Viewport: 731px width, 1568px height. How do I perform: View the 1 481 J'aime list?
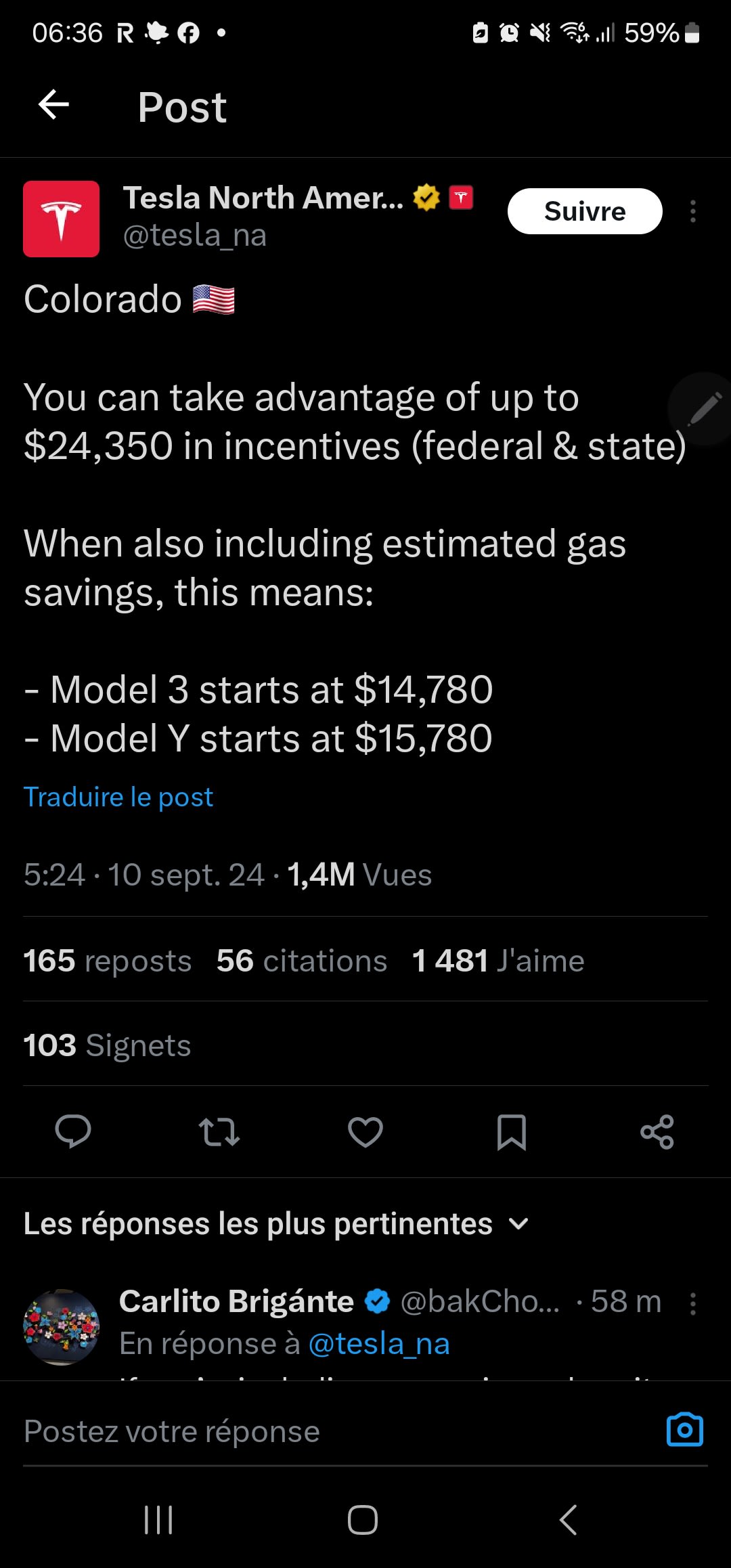coord(498,961)
